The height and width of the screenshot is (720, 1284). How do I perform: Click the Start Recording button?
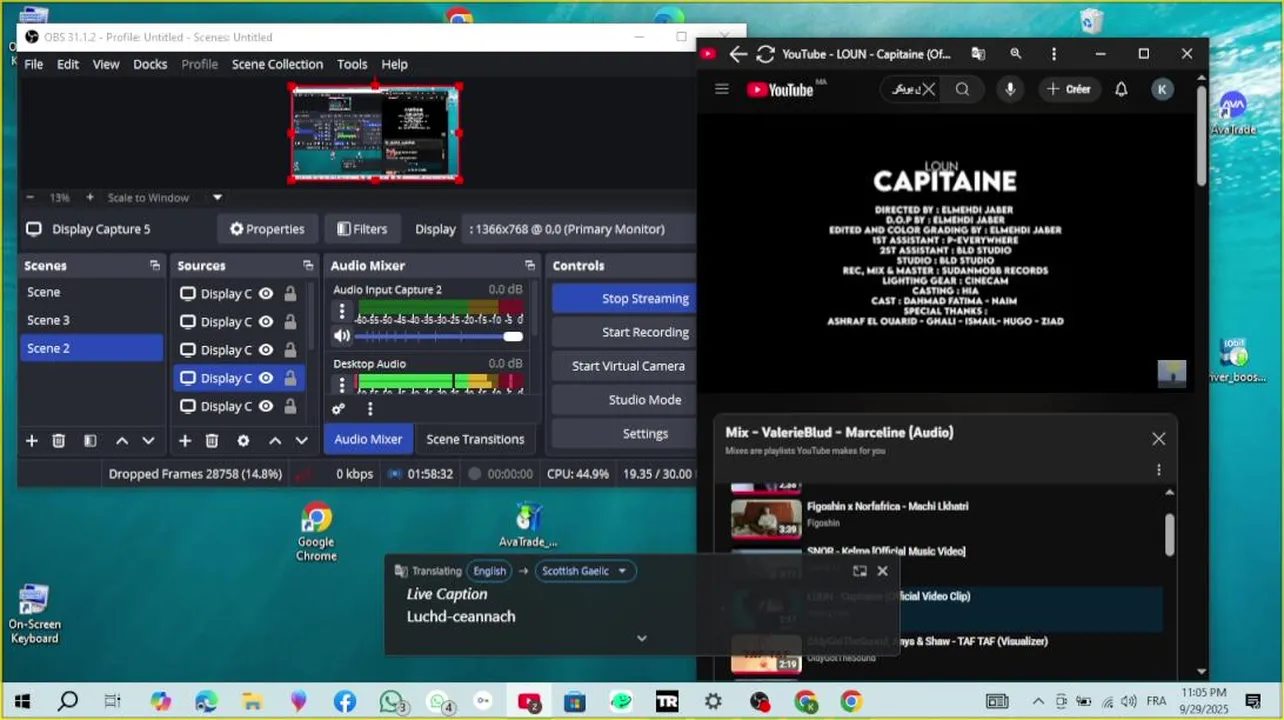click(624, 332)
